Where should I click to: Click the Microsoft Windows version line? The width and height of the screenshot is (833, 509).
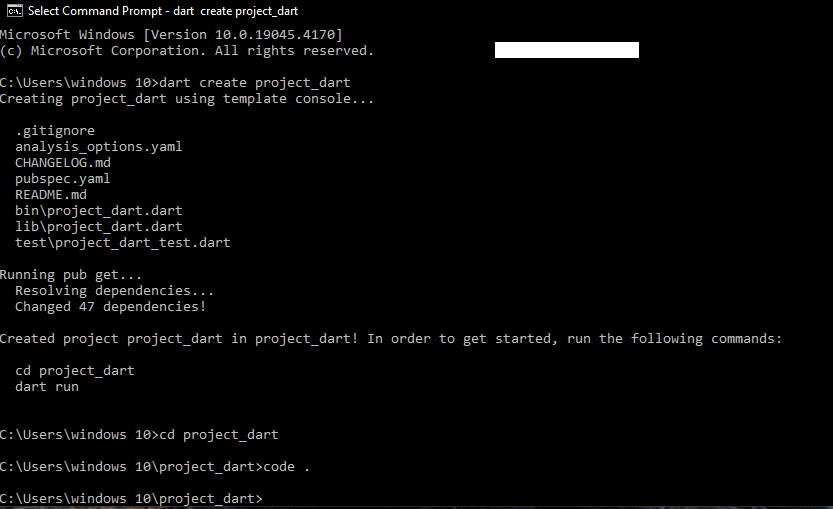click(171, 34)
